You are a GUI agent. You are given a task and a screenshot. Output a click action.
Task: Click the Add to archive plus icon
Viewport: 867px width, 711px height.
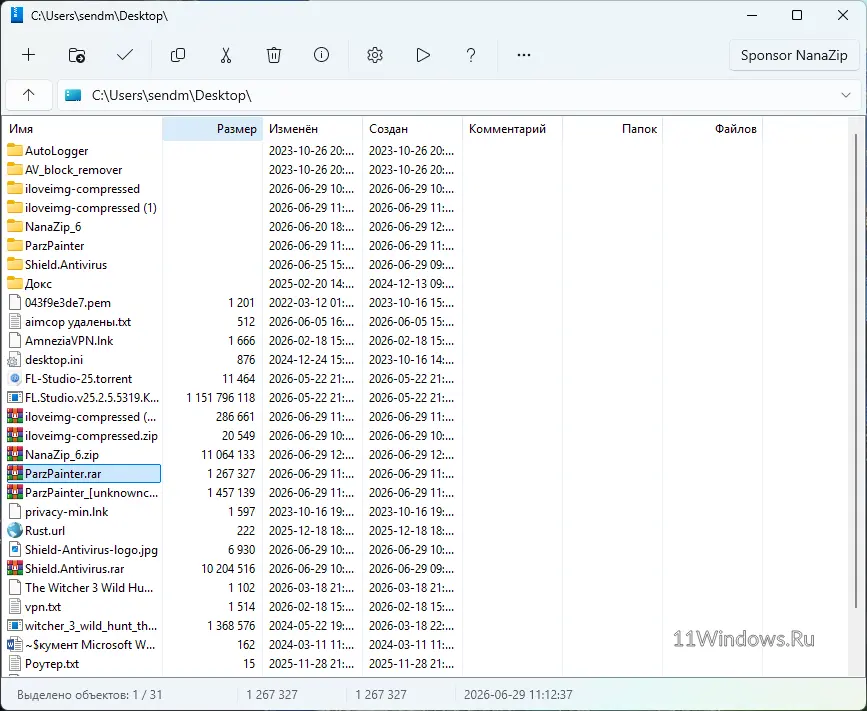[28, 55]
